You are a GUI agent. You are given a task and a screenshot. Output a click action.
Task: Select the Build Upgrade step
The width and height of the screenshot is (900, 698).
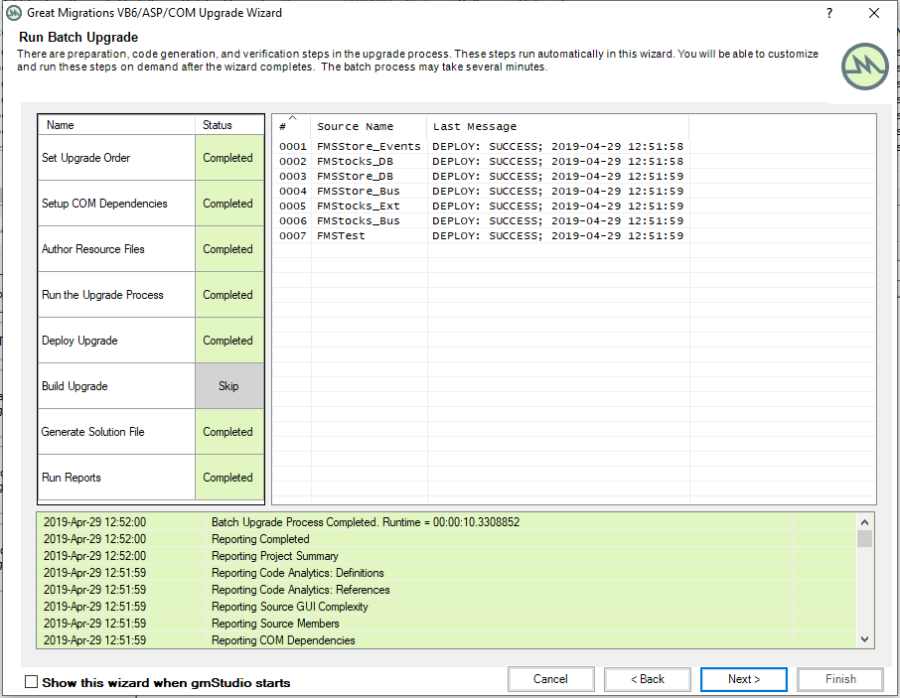(116, 386)
